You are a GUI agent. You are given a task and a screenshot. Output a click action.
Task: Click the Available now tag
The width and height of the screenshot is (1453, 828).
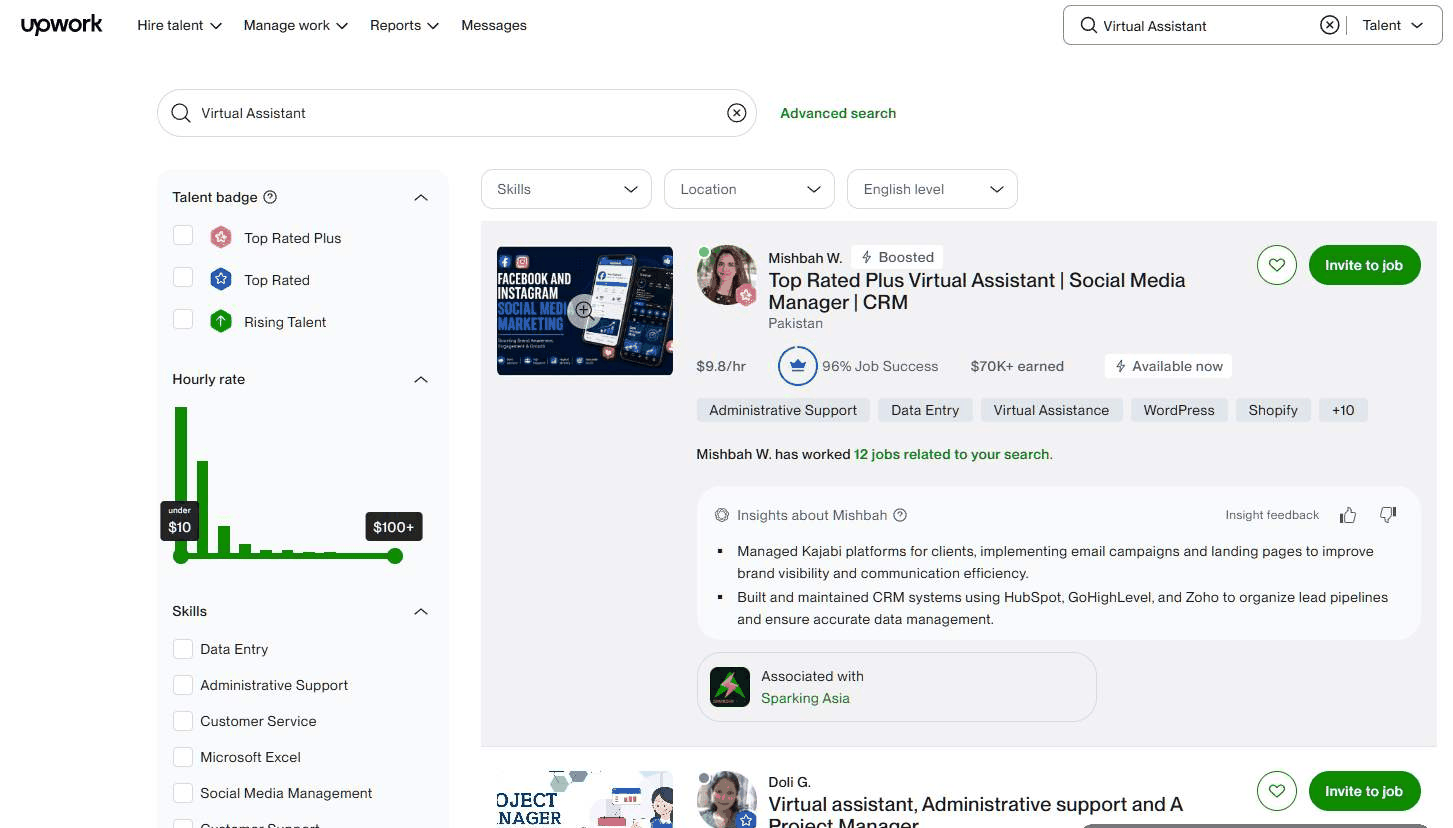(1168, 366)
